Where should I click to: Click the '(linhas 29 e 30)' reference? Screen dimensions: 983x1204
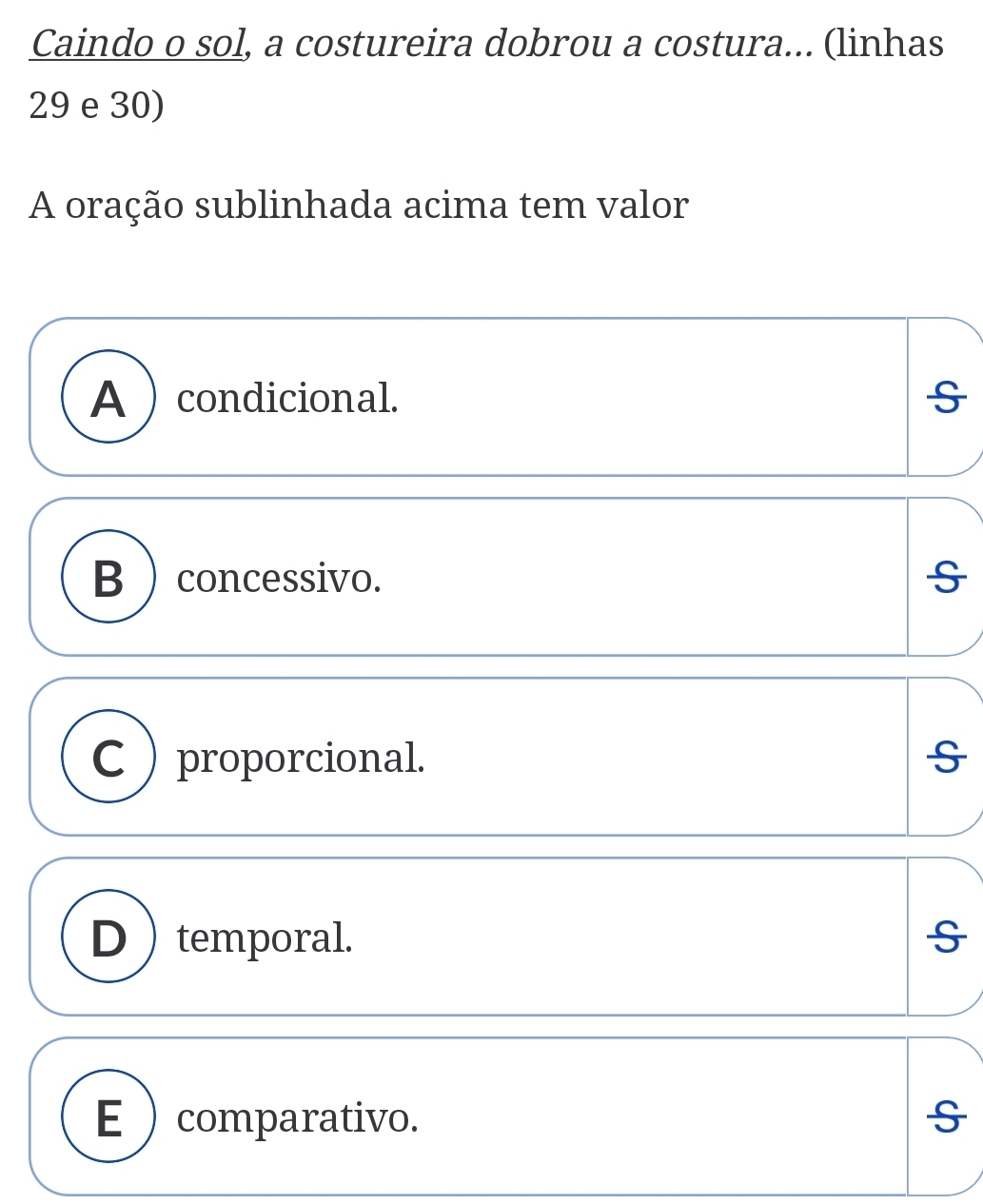(487, 74)
